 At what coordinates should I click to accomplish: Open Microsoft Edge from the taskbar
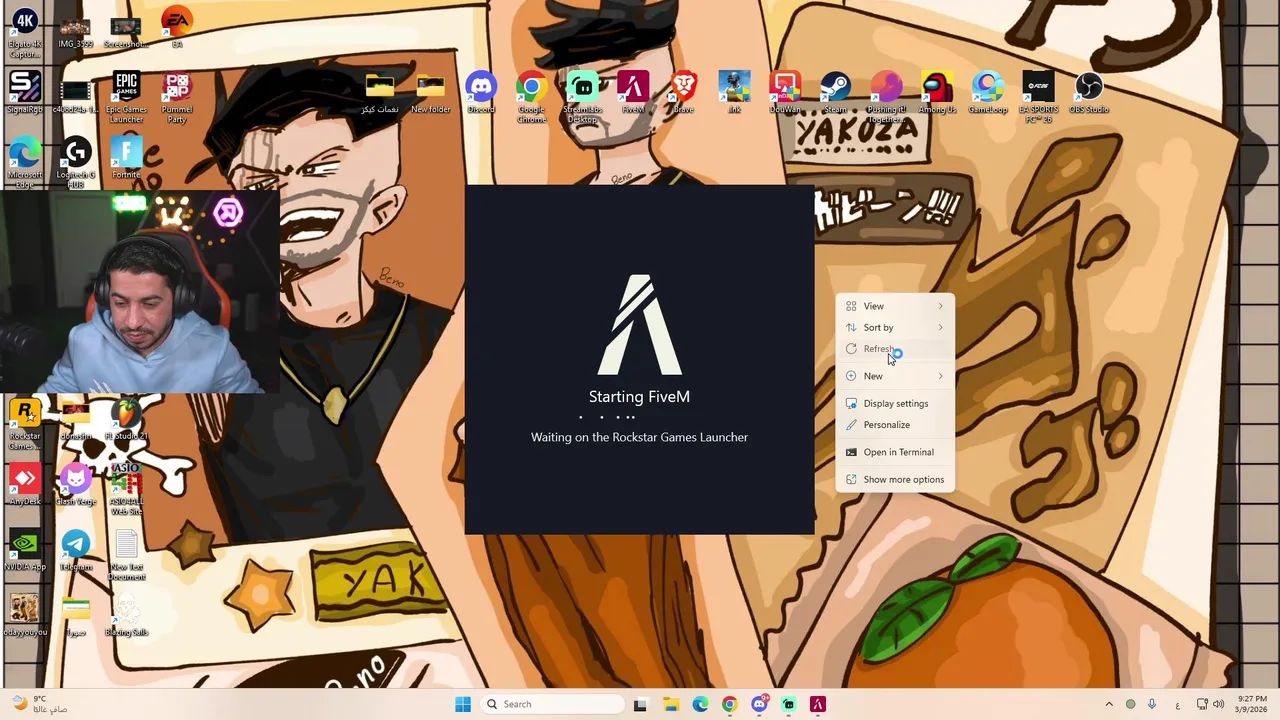pyautogui.click(x=700, y=704)
